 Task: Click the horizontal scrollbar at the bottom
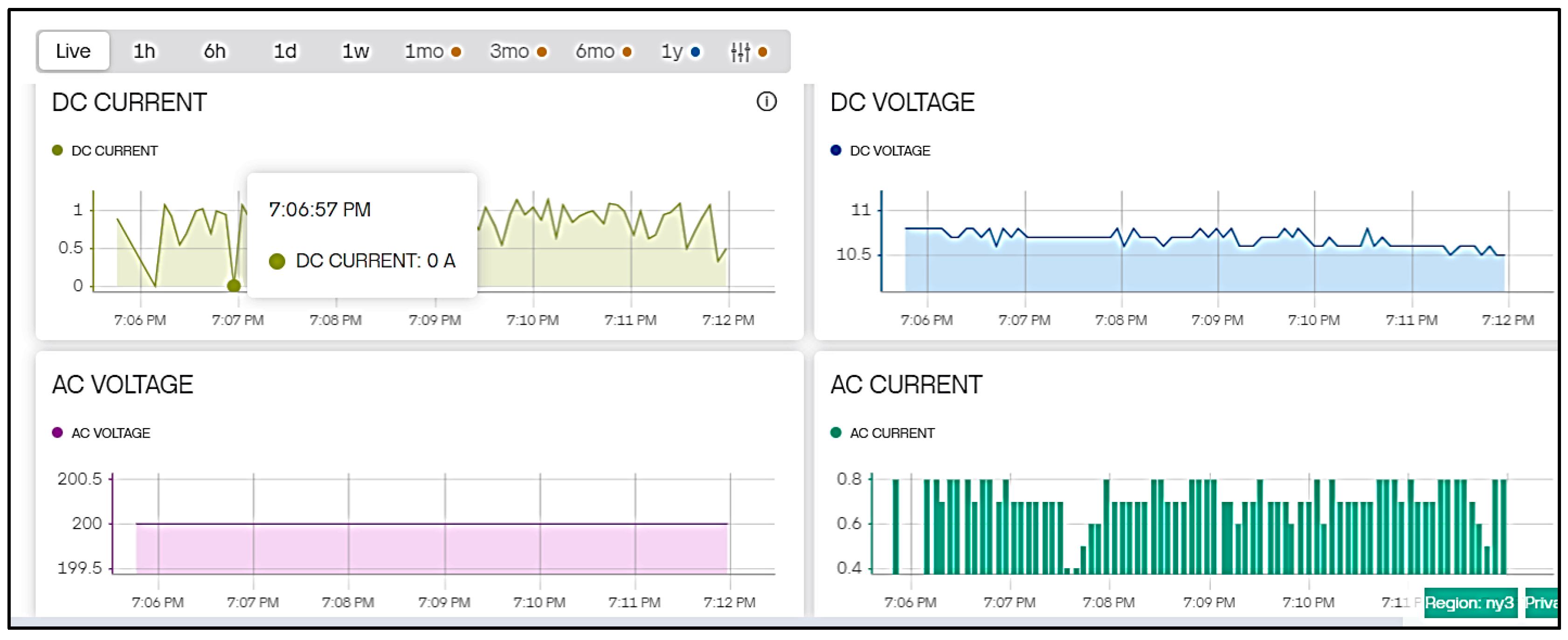706,622
